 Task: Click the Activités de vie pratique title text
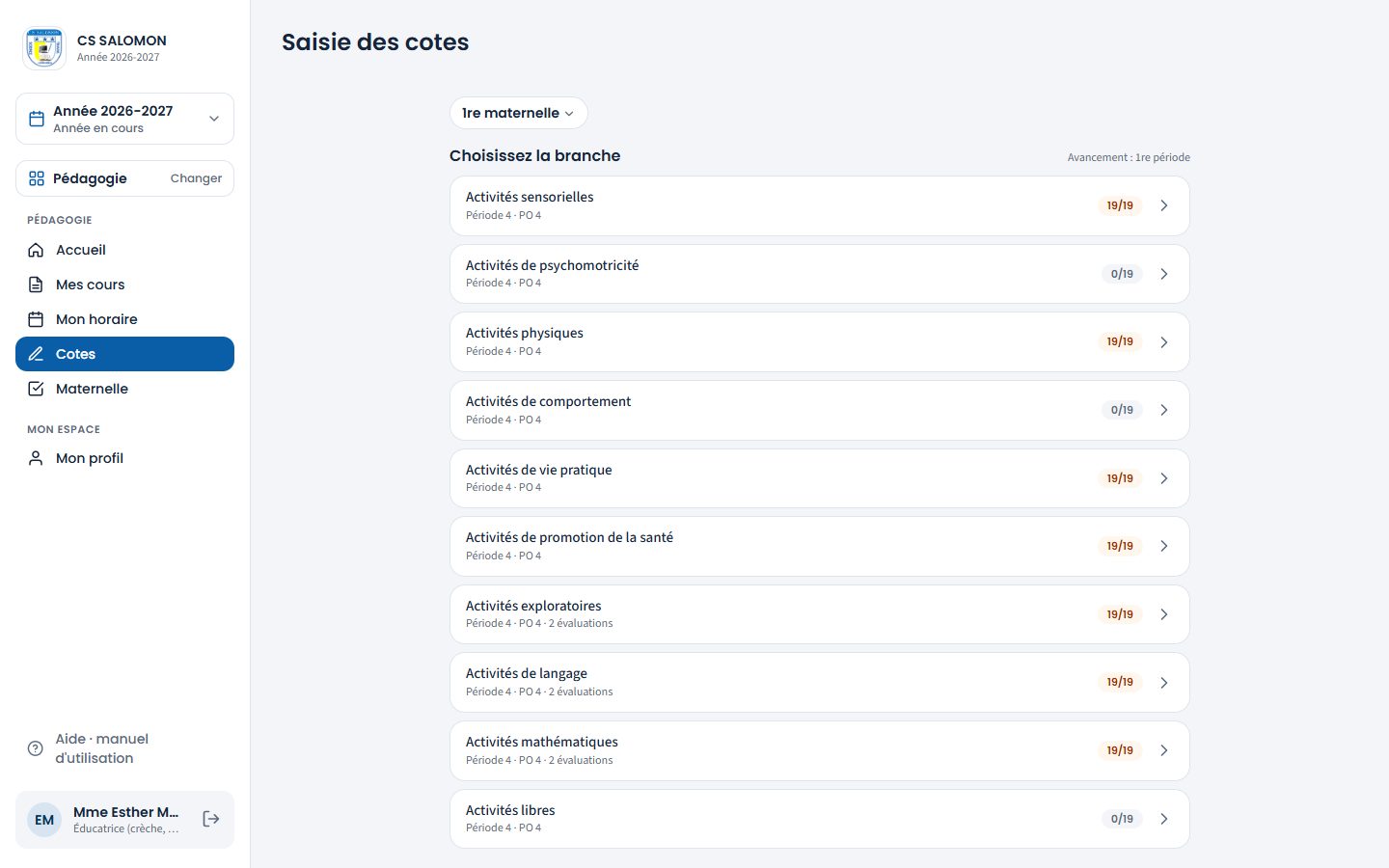[538, 470]
